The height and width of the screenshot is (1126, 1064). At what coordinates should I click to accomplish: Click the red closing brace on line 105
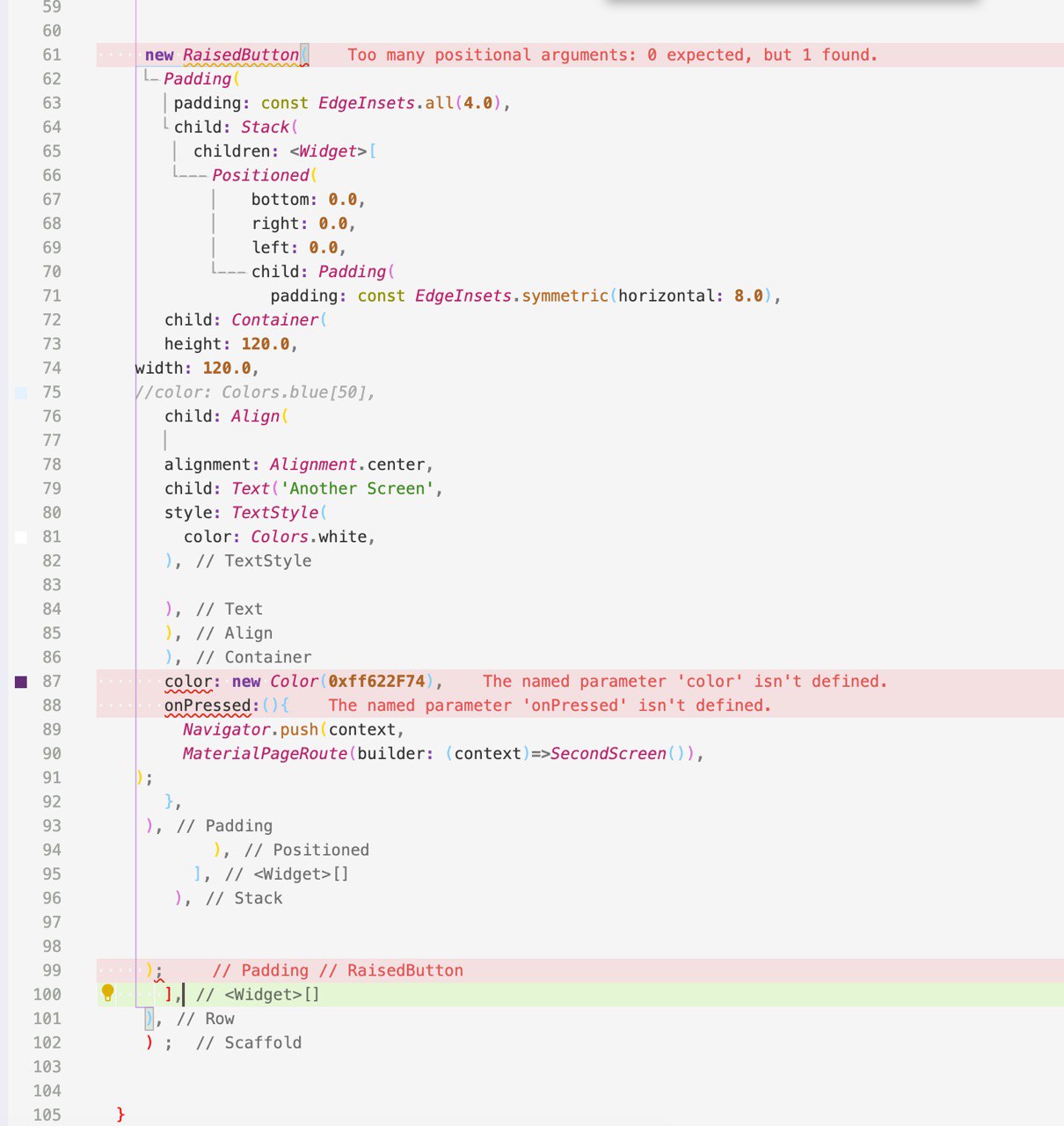point(120,1115)
